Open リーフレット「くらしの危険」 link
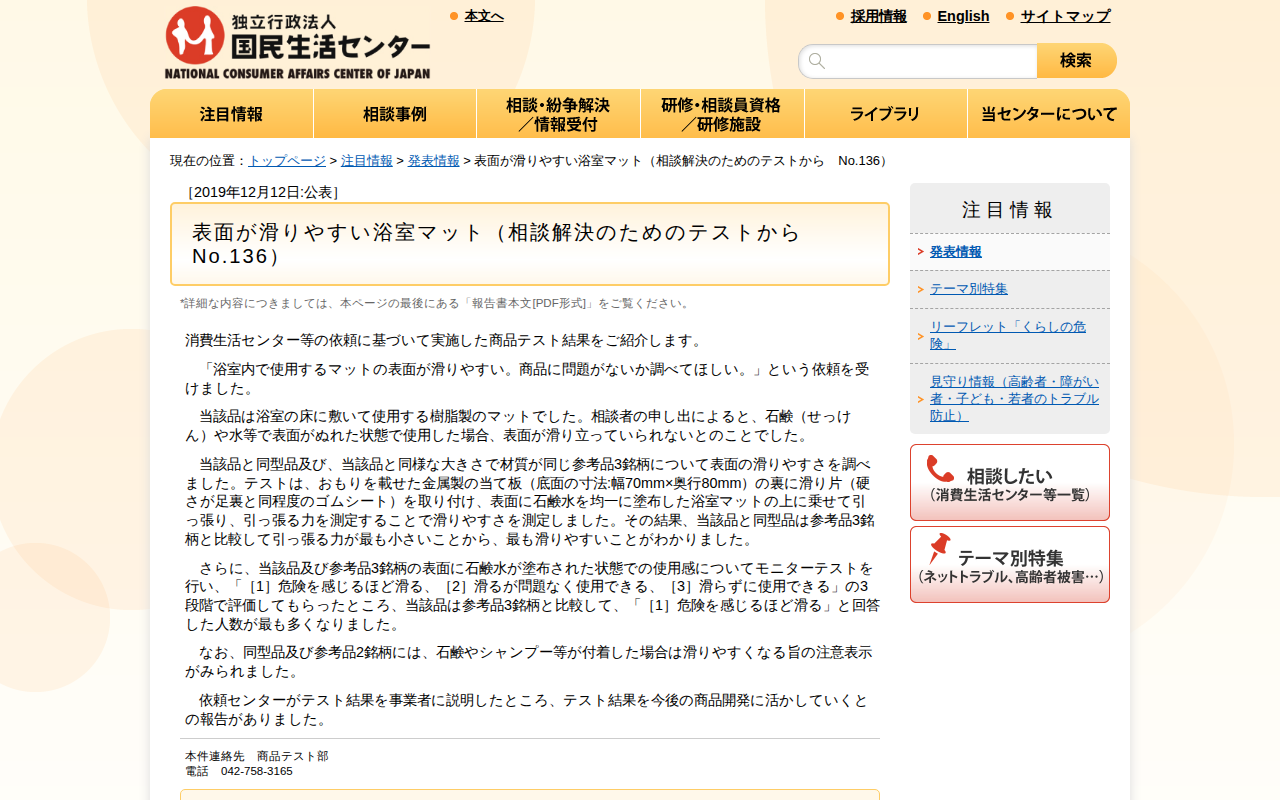The height and width of the screenshot is (800, 1280). (x=1008, y=335)
